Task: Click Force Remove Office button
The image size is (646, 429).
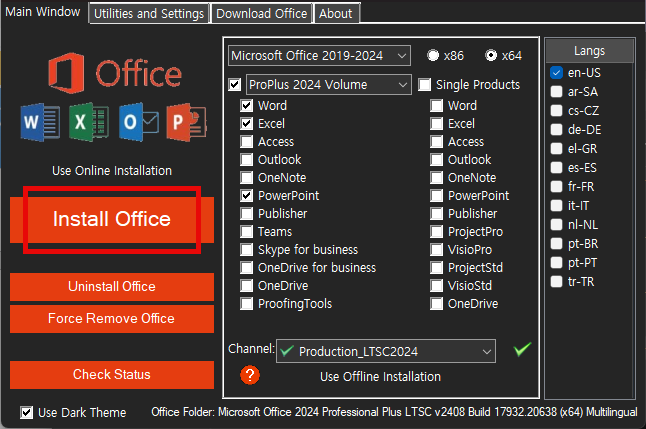Action: click(x=112, y=319)
